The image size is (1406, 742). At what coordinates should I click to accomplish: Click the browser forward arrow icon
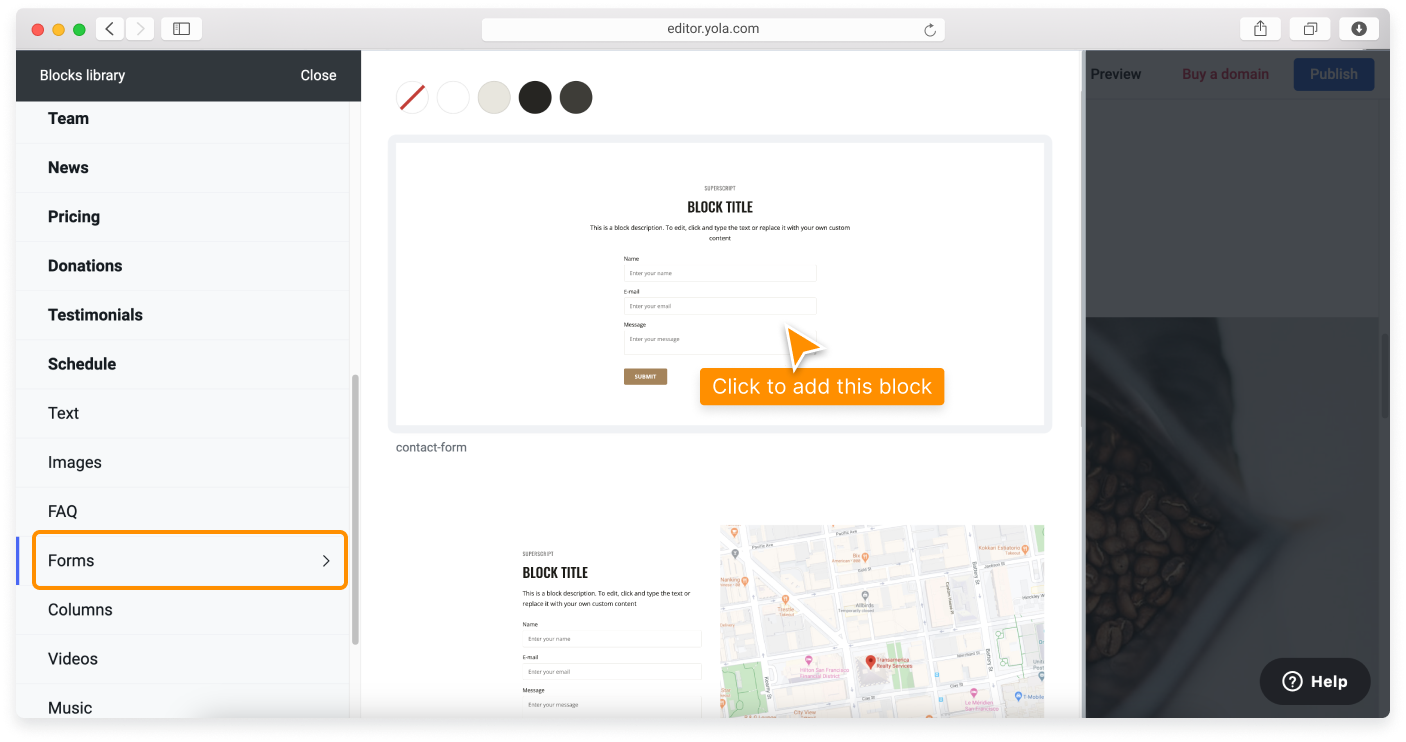[140, 29]
